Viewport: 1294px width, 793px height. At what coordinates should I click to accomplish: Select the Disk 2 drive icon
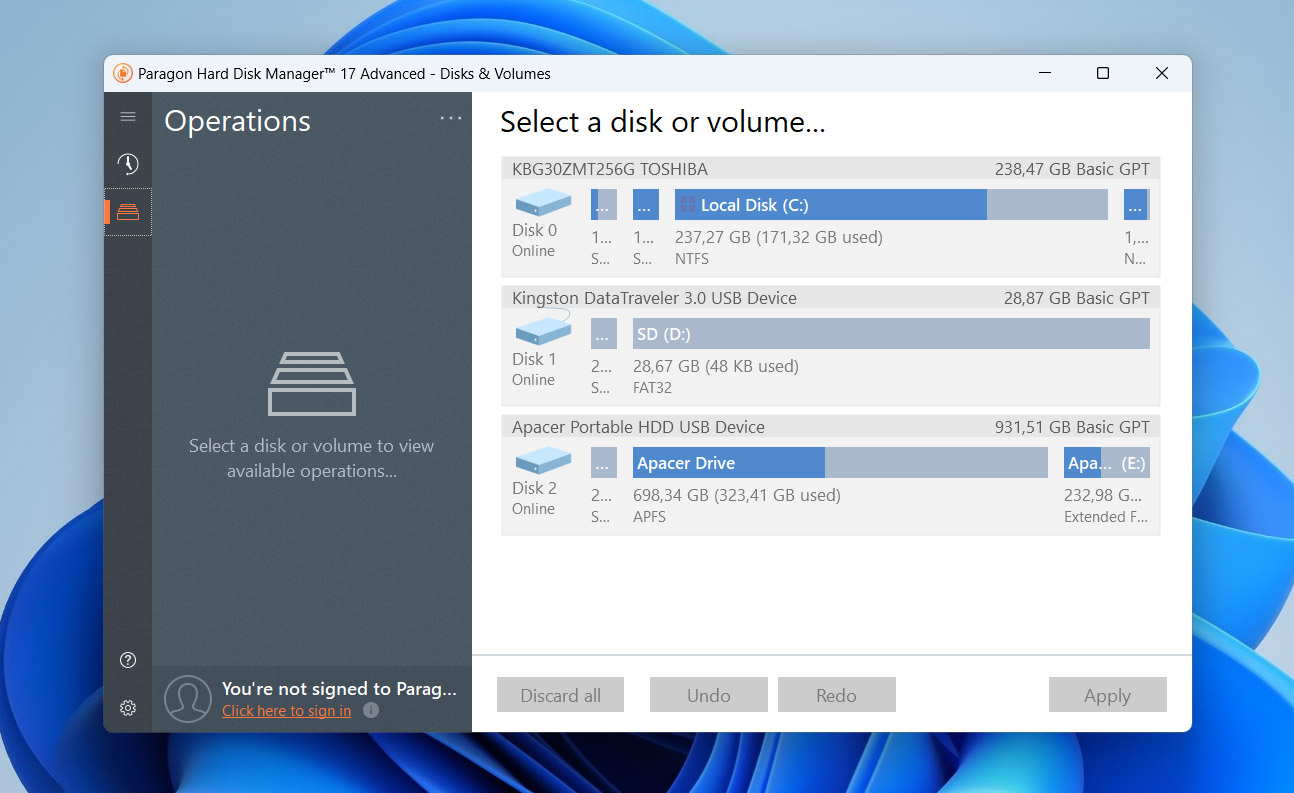pyautogui.click(x=543, y=461)
